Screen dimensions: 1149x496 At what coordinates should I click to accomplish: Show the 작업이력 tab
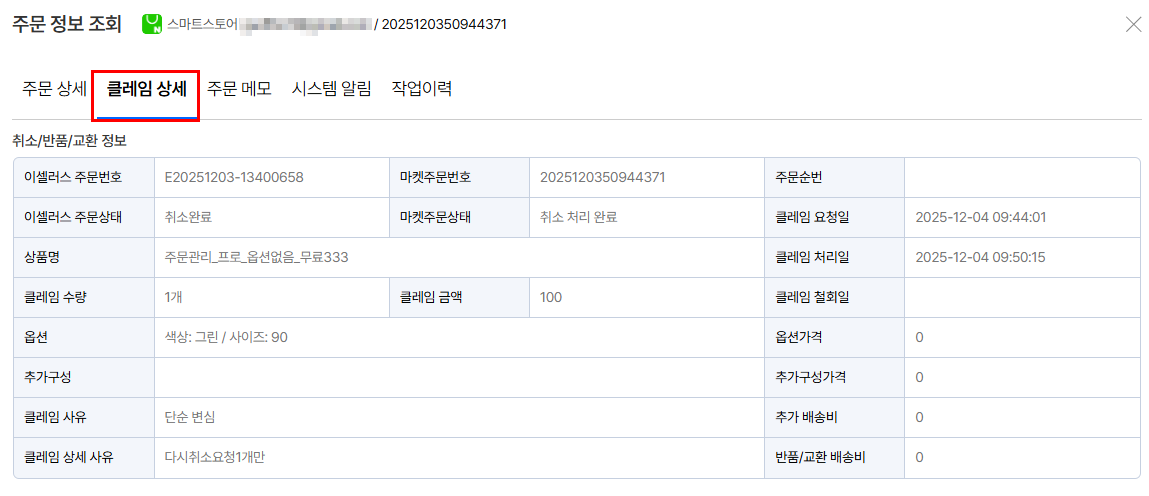pyautogui.click(x=422, y=89)
